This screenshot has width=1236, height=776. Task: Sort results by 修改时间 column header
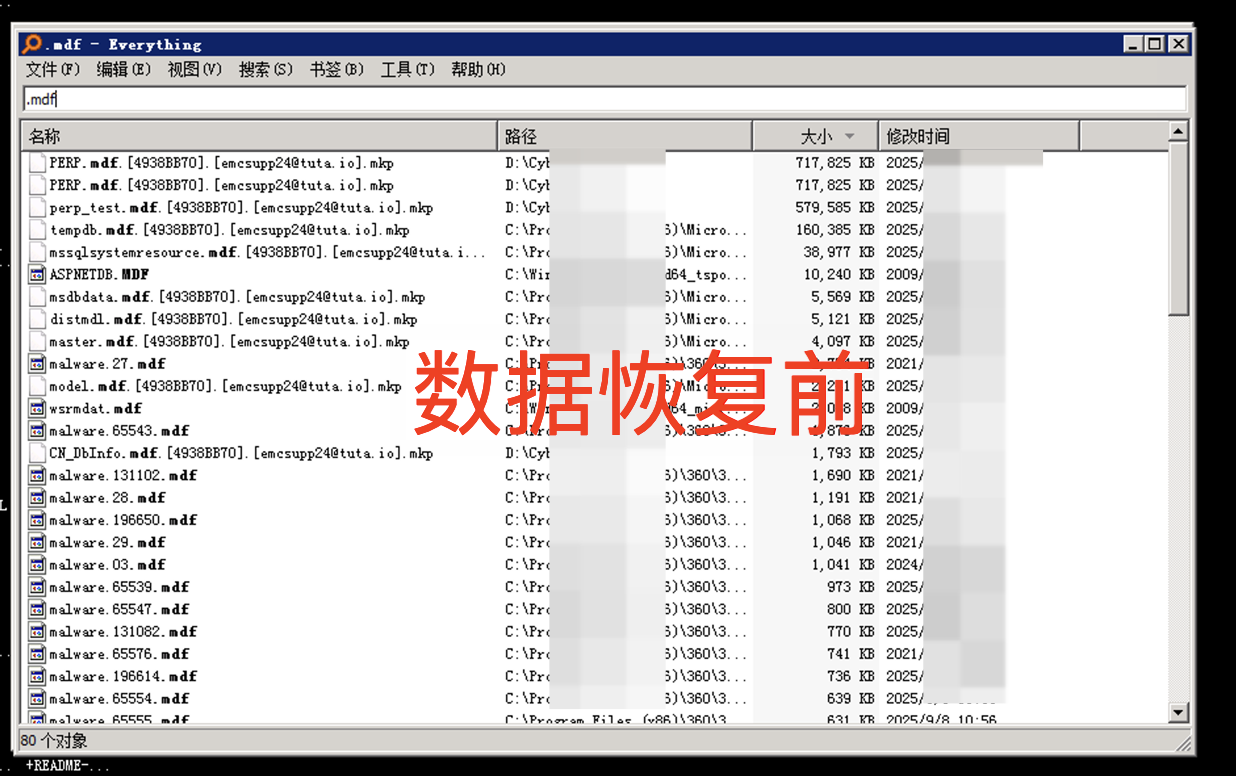coord(977,136)
